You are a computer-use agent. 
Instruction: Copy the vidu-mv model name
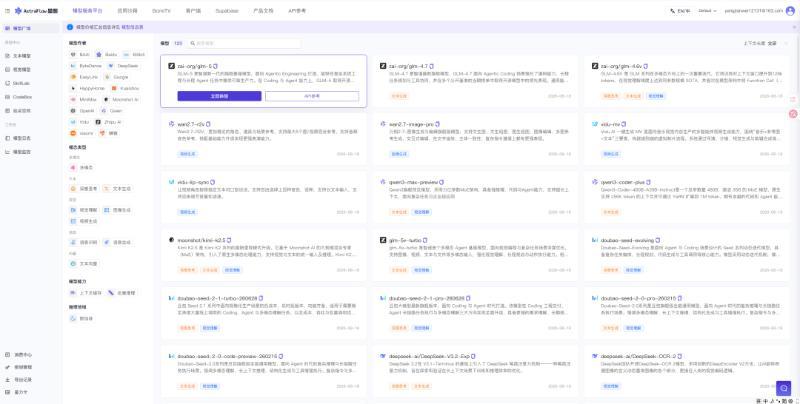(x=623, y=124)
